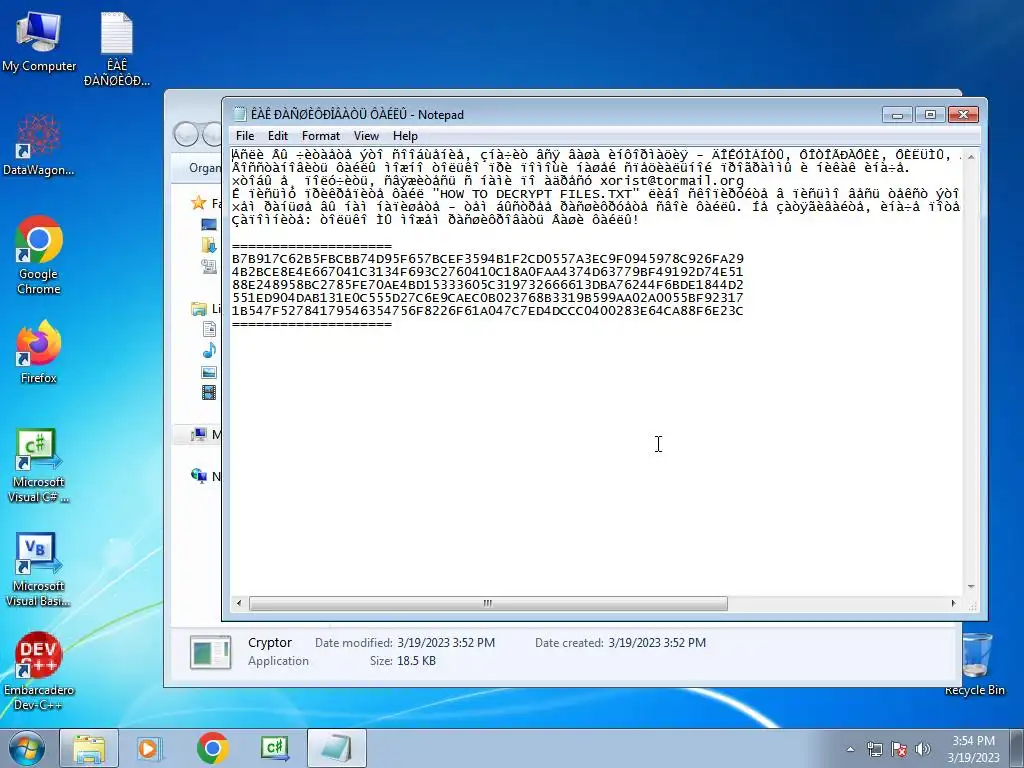Click Notepad vertical scroll up arrow
Viewport: 1024px width, 768px height.
(x=970, y=157)
